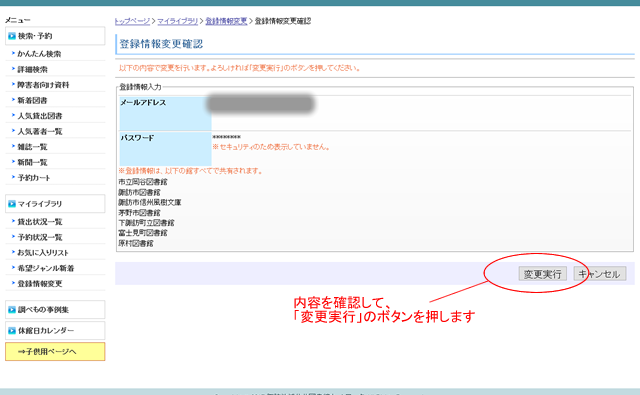This screenshot has width=640, height=395.
Task: Go to 詳細検索
Action: (32, 69)
